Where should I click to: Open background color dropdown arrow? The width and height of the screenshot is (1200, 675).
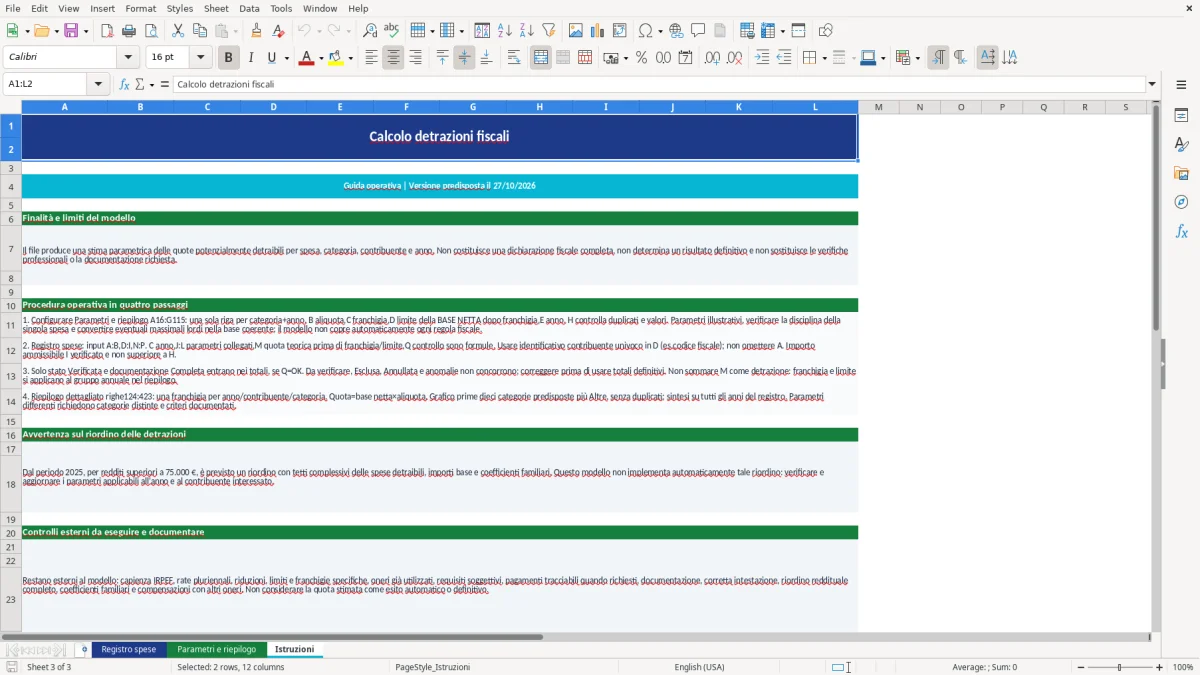[350, 58]
